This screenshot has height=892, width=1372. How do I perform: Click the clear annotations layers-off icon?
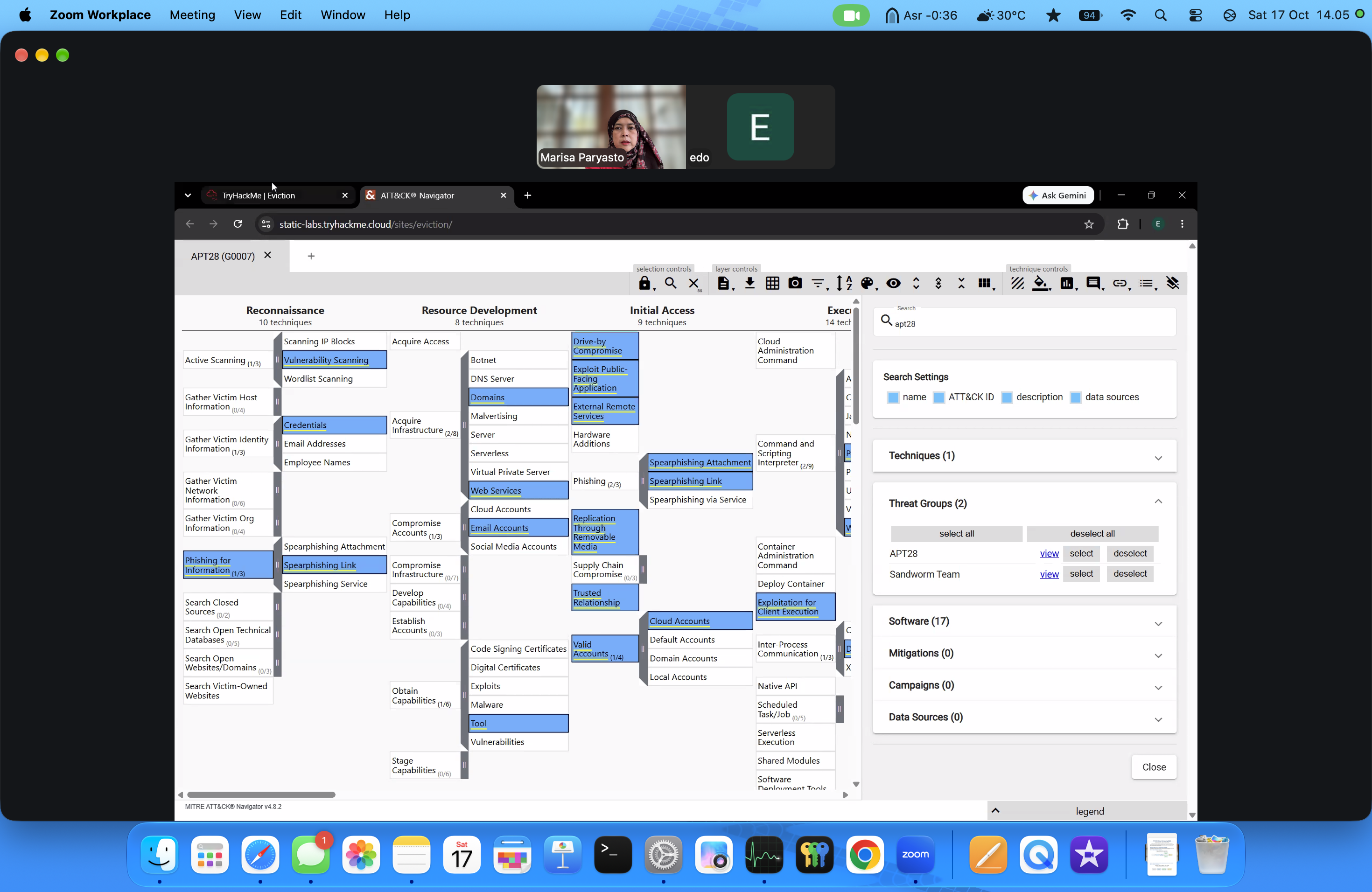pyautogui.click(x=1173, y=283)
